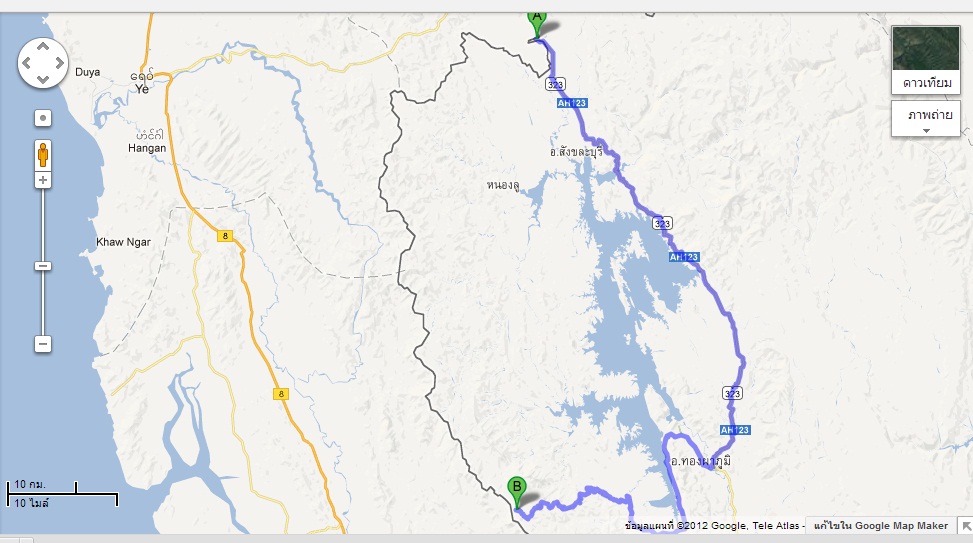Zoom in with the plus button
The height and width of the screenshot is (543, 973).
(x=43, y=181)
